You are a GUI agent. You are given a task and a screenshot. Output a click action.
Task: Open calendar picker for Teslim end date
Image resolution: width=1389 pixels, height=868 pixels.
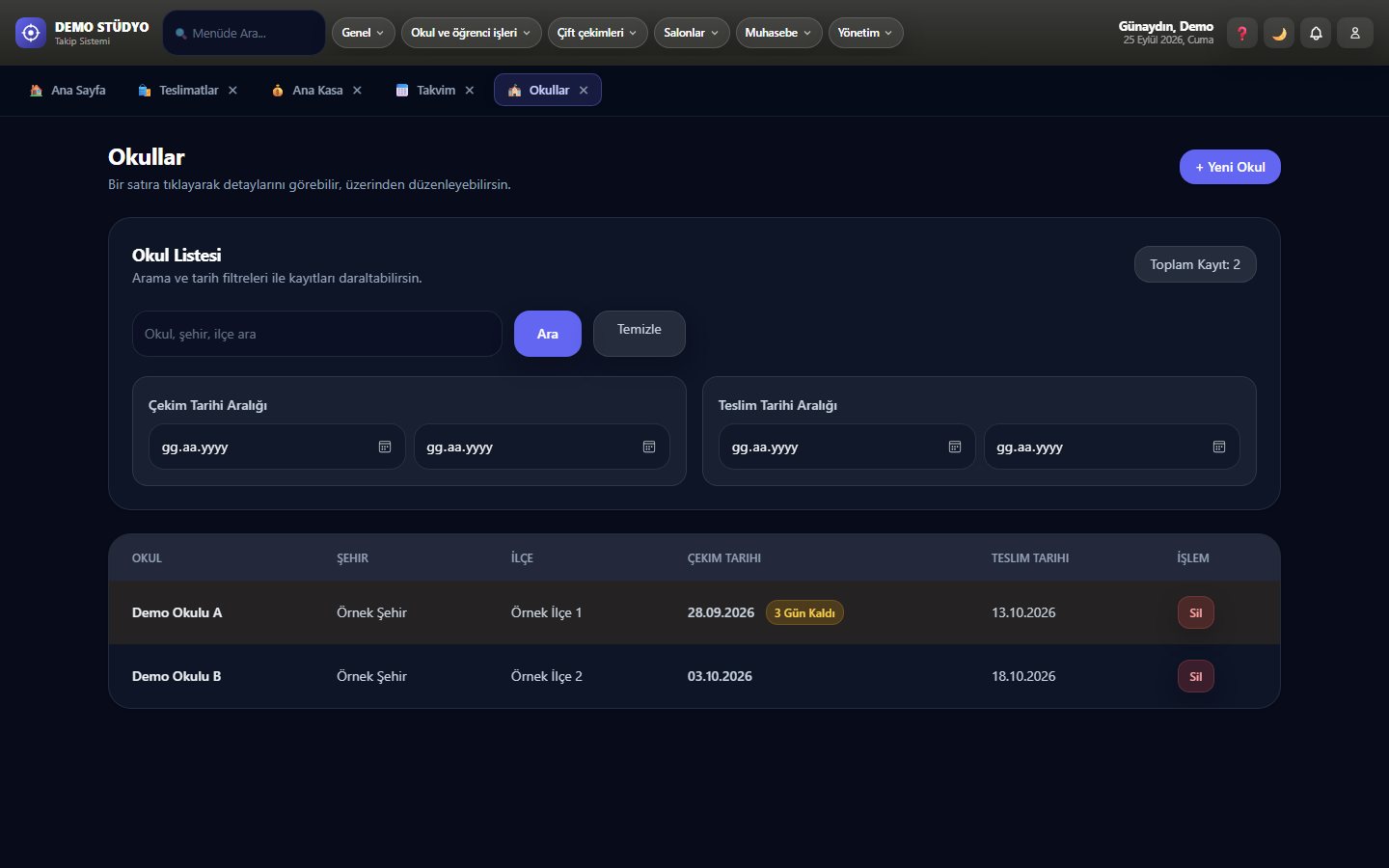(1219, 447)
